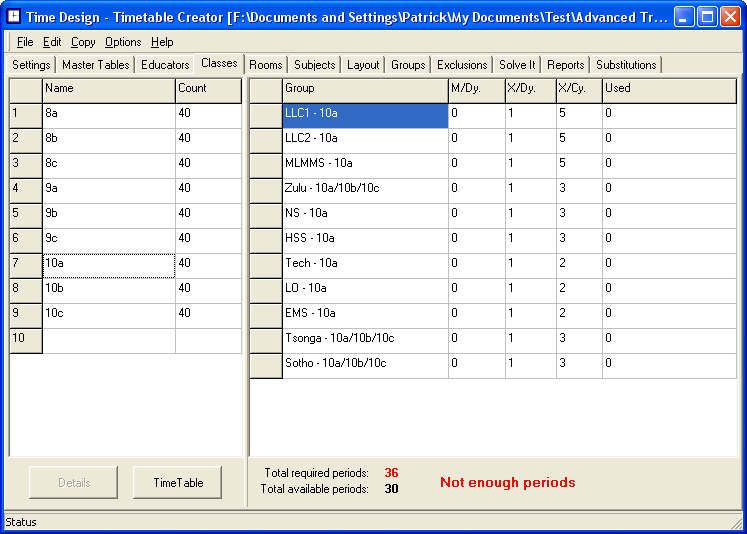The height and width of the screenshot is (534, 747).
Task: Open the Solve It tab
Action: [x=517, y=65]
